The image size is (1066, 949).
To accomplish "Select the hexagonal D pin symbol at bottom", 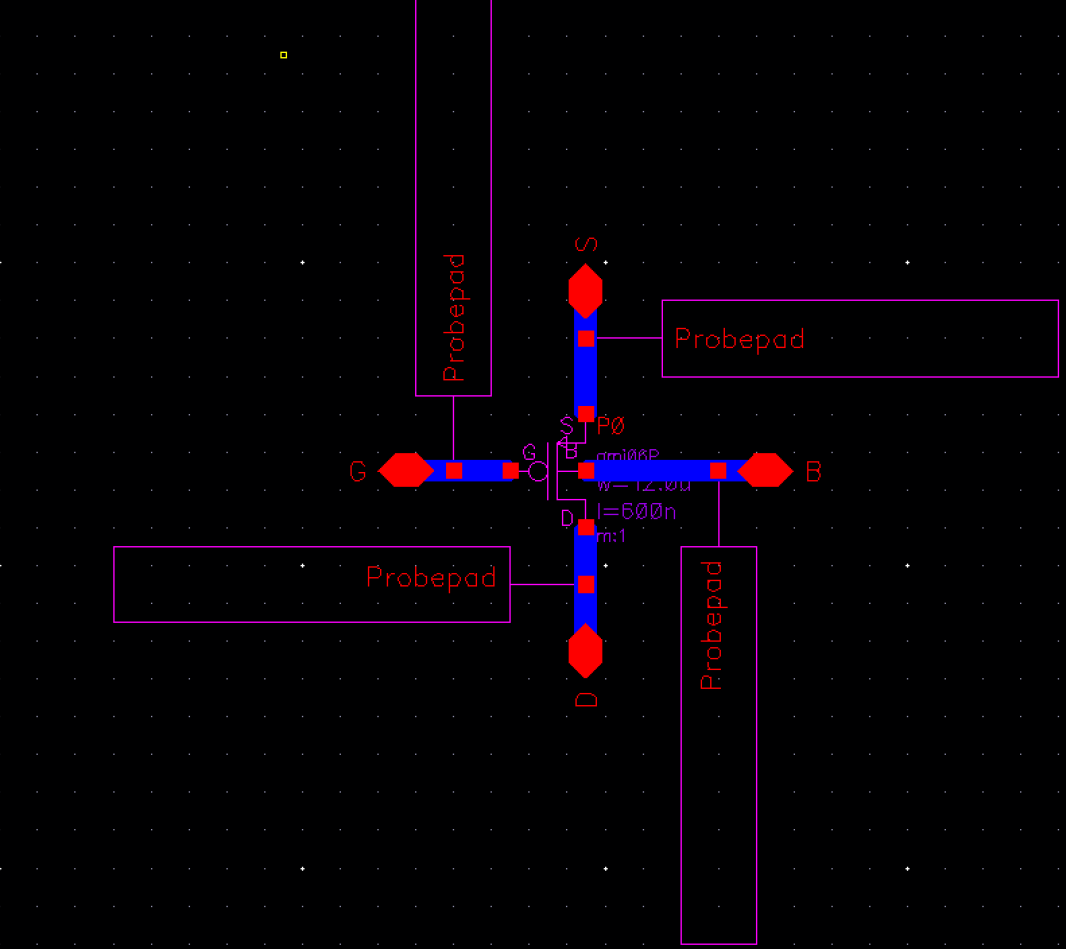I will pos(587,651).
